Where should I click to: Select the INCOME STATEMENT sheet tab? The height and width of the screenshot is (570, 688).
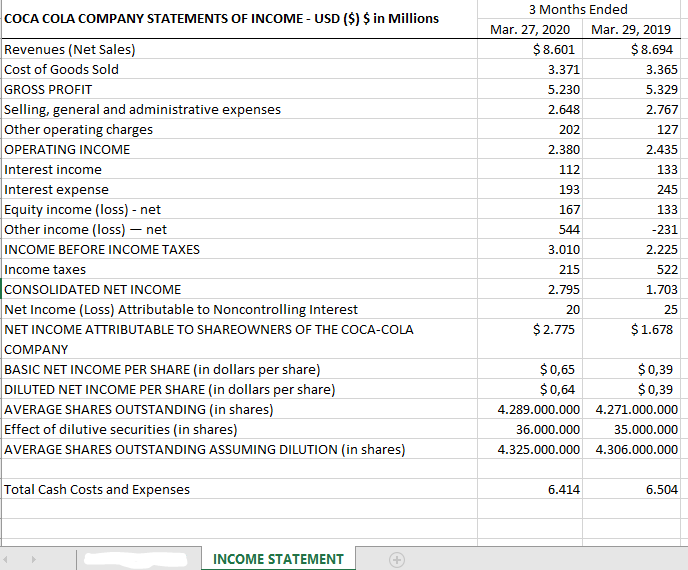(278, 559)
